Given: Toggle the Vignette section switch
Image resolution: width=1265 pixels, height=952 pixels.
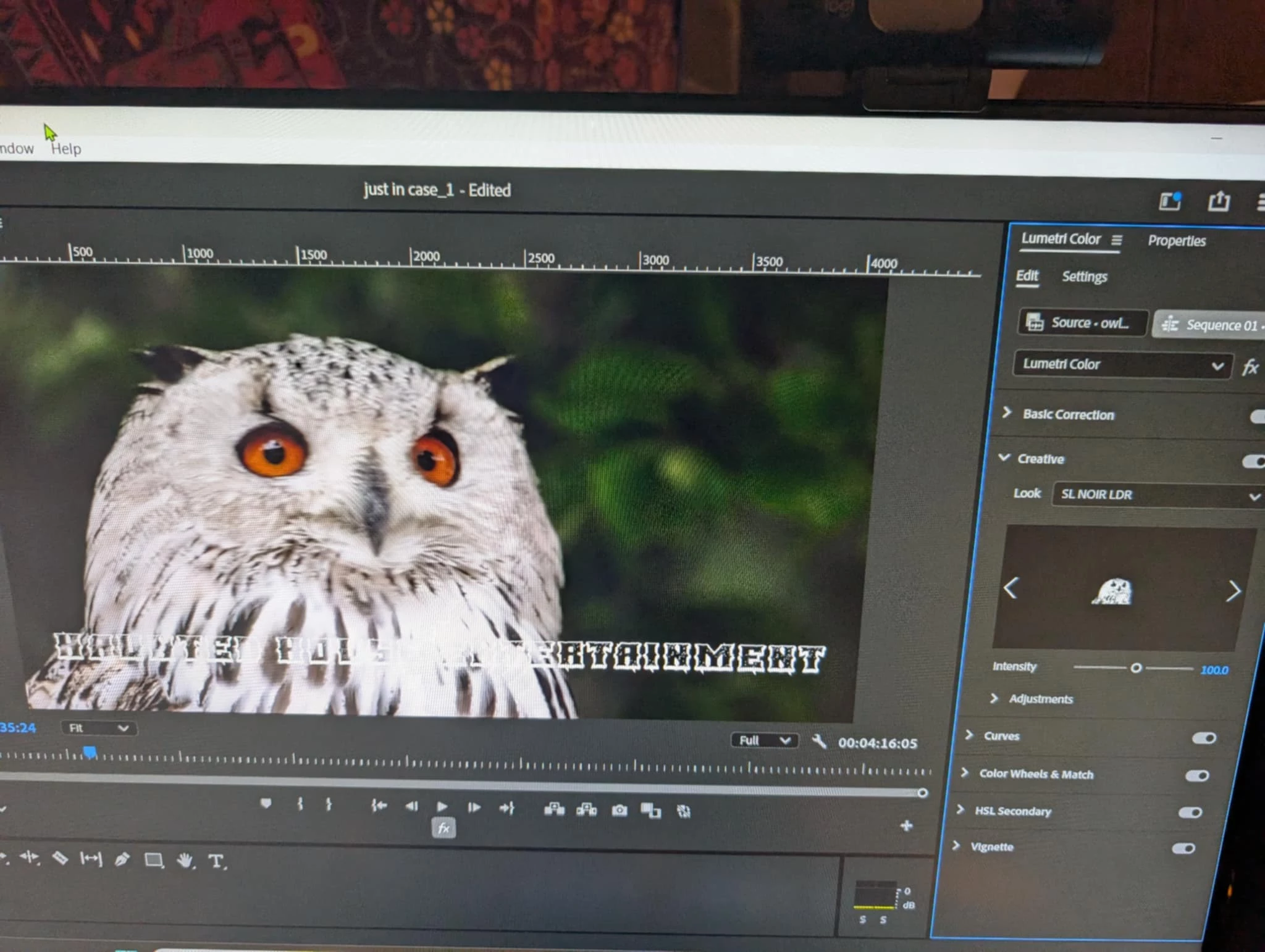Looking at the screenshot, I should click(x=1183, y=848).
